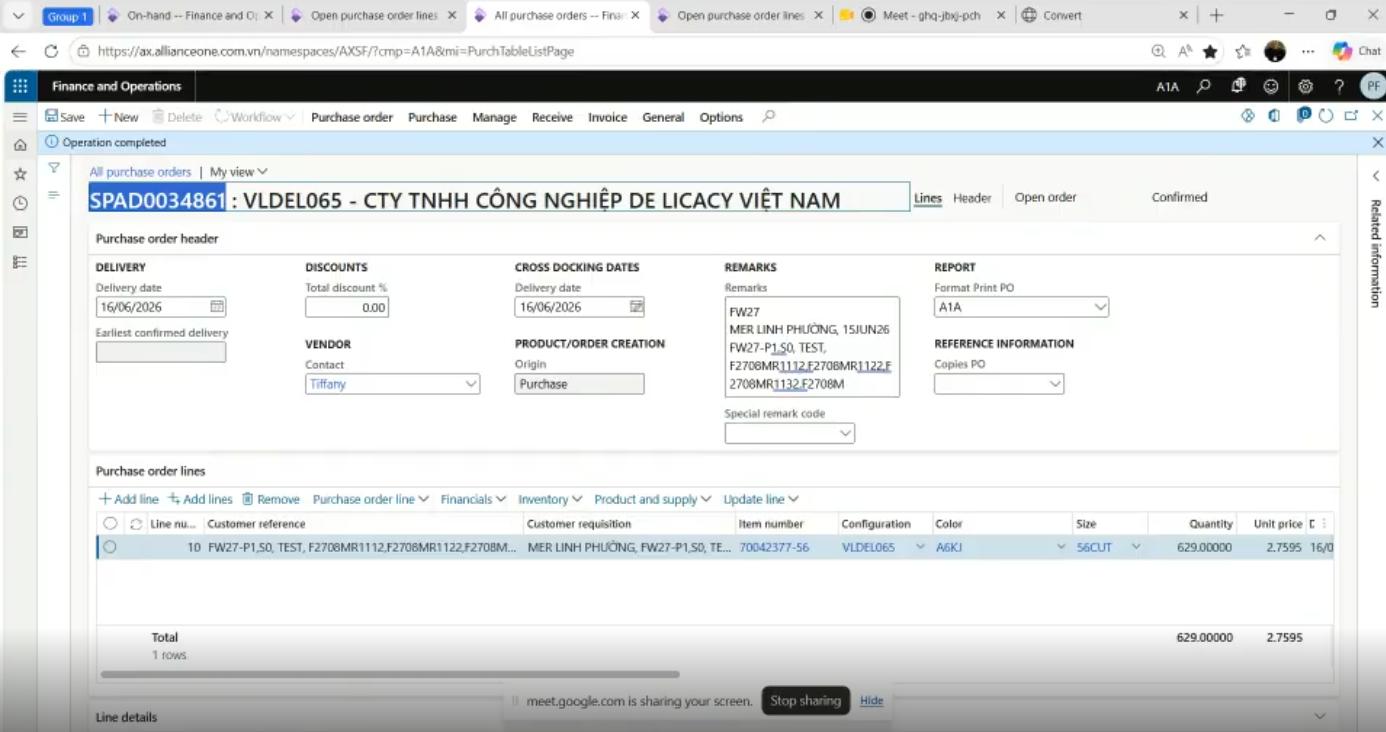The image size is (1386, 732).
Task: Open the document attachments icon
Action: pos(1303,115)
